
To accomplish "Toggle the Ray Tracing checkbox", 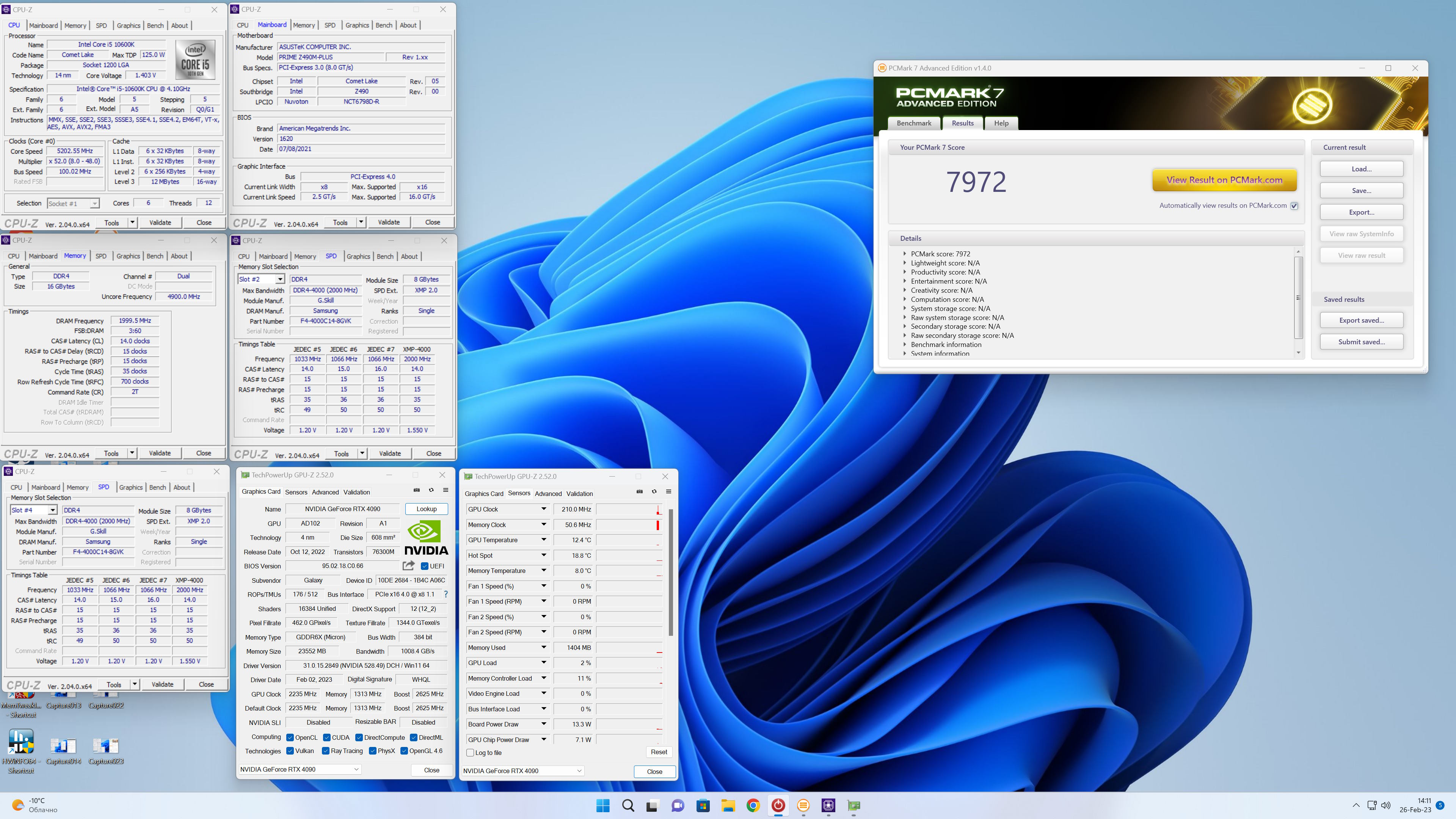I will pos(326,751).
